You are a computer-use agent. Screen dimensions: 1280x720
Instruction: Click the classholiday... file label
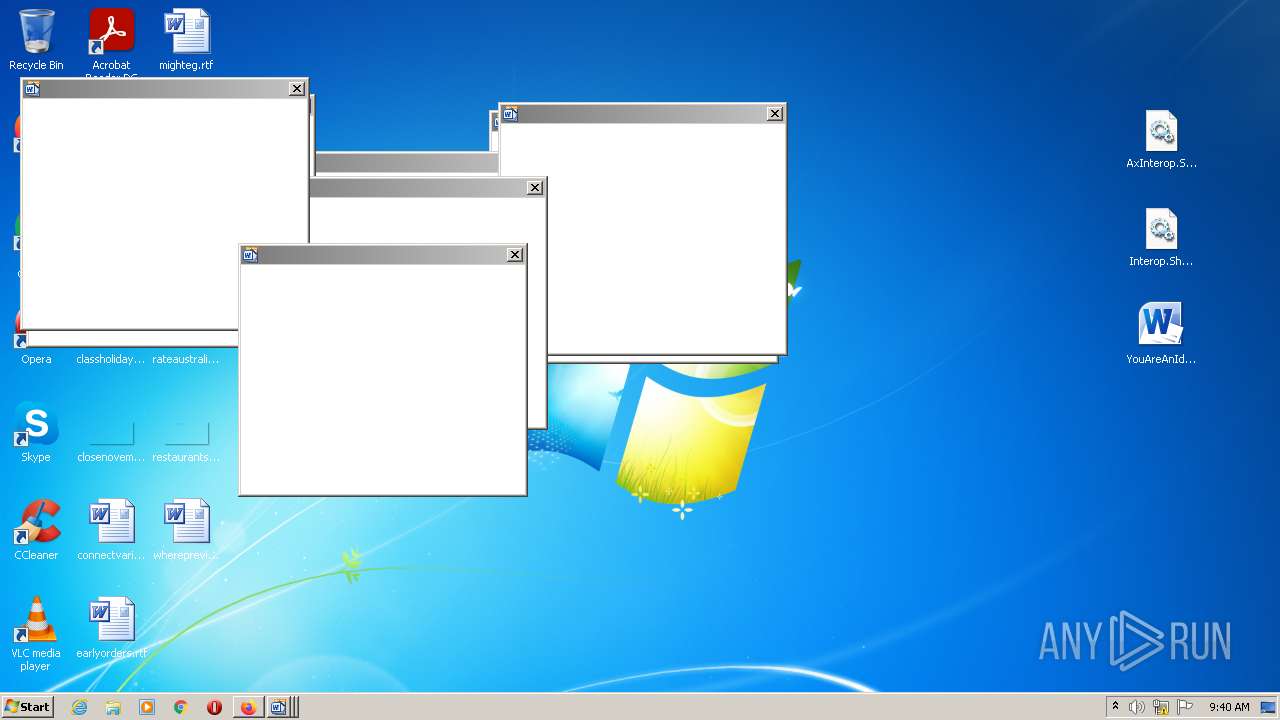point(111,359)
